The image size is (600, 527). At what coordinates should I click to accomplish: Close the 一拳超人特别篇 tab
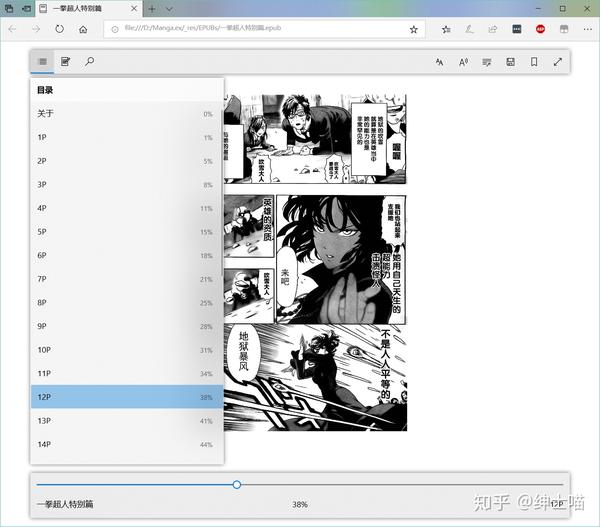134,8
